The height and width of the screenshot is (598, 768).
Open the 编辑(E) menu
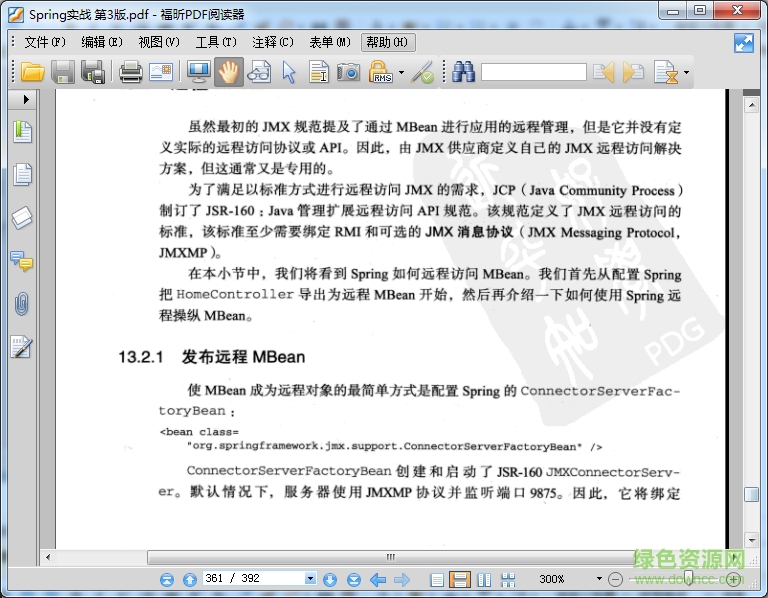click(101, 42)
